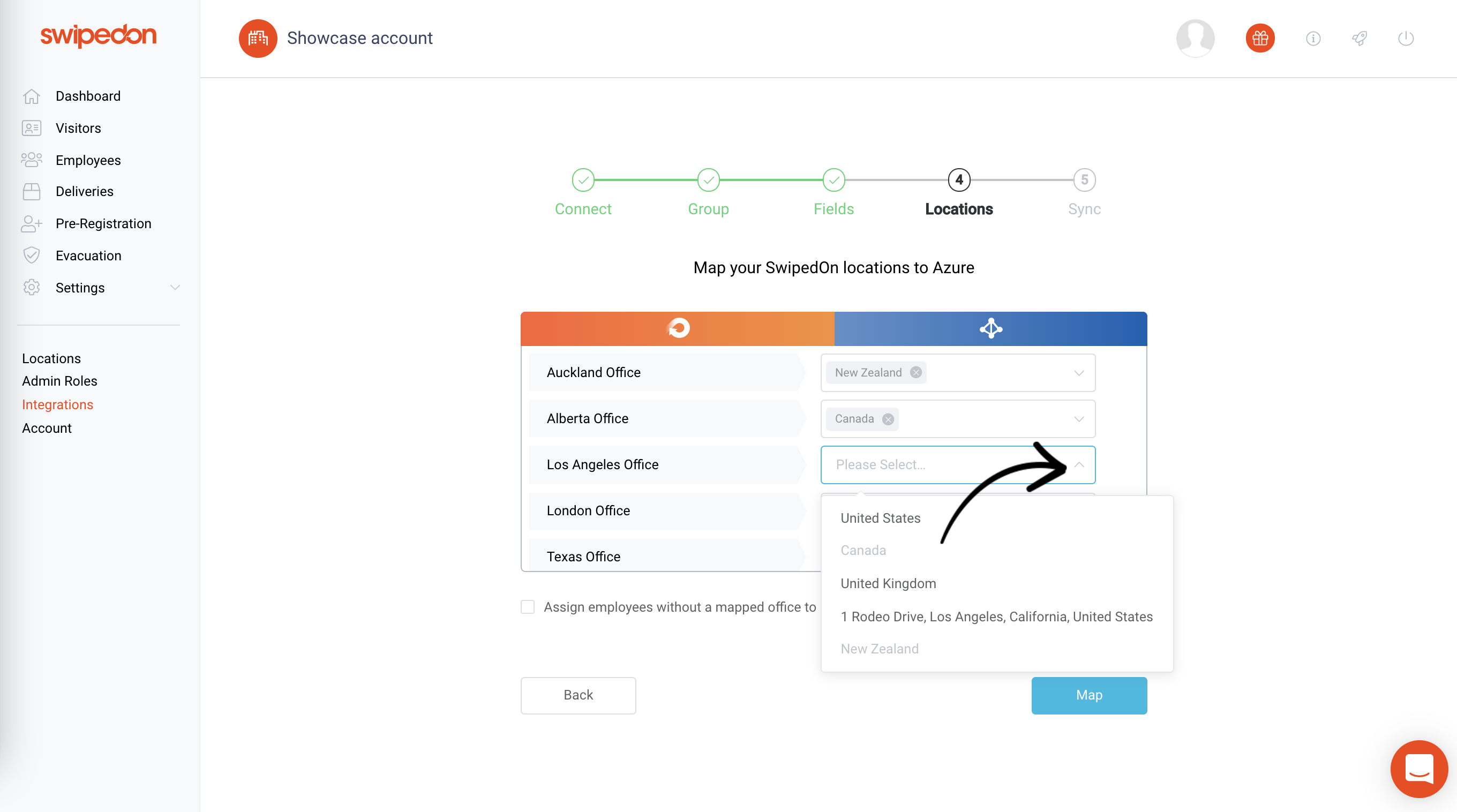Open Account settings link
The height and width of the screenshot is (812, 1457).
pos(47,428)
